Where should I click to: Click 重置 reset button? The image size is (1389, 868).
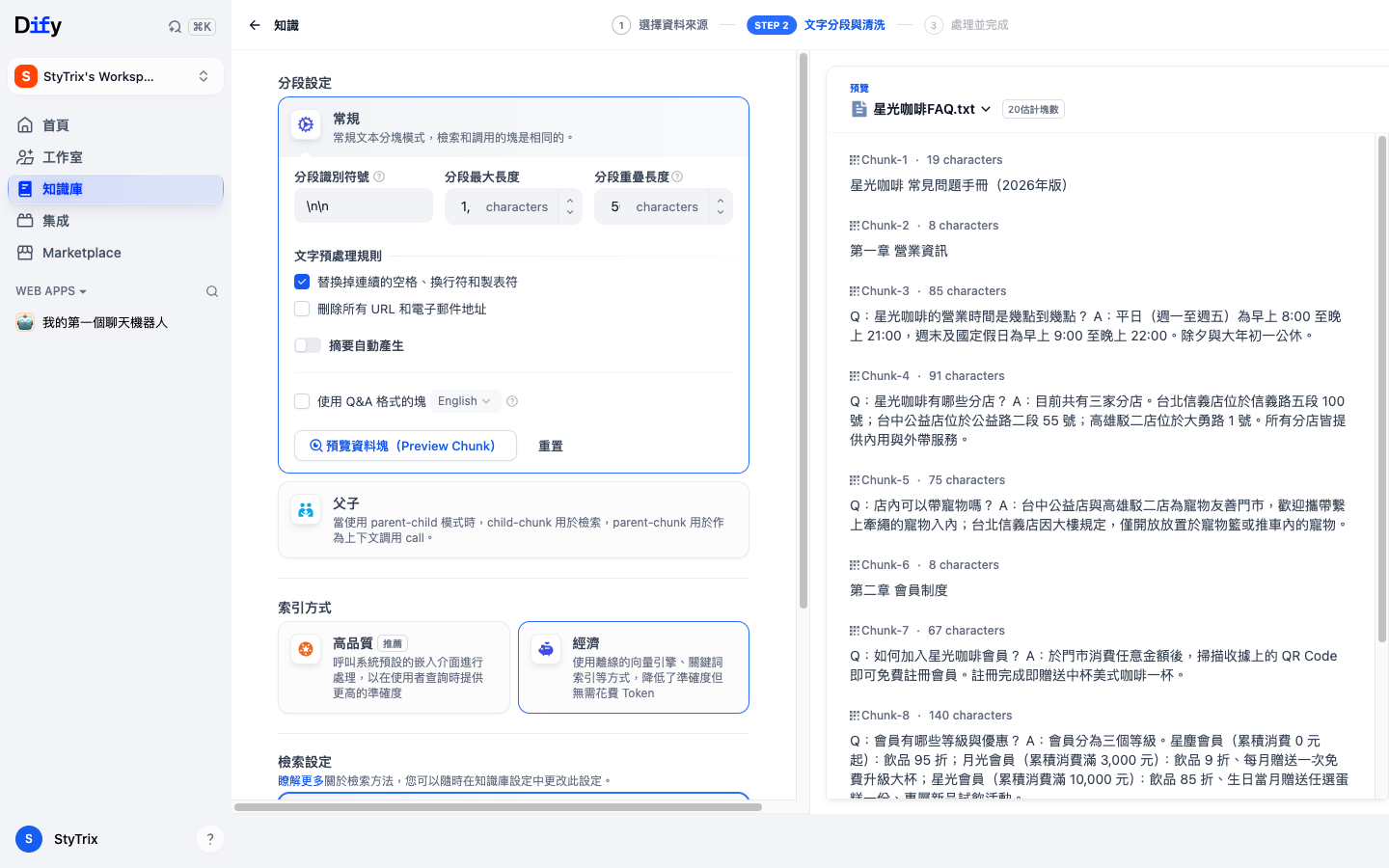coord(551,446)
